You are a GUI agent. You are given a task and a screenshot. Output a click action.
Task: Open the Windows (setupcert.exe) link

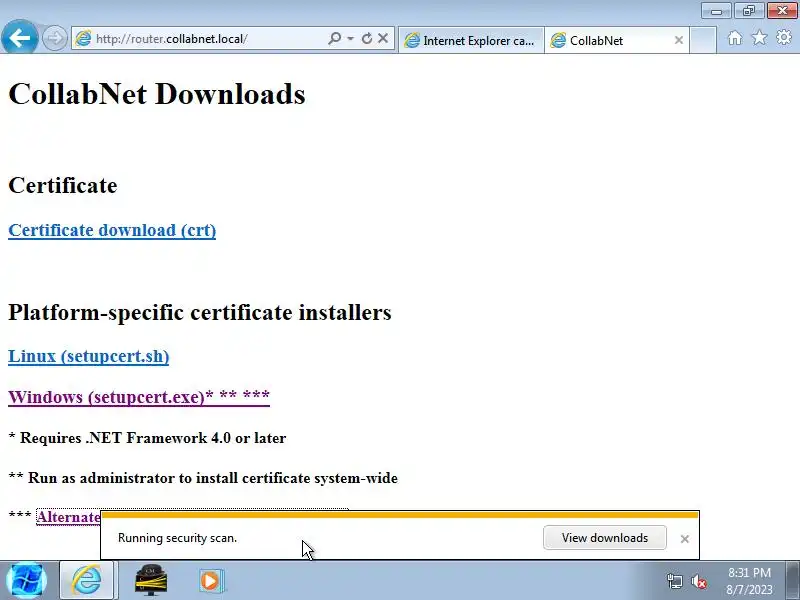(x=139, y=396)
